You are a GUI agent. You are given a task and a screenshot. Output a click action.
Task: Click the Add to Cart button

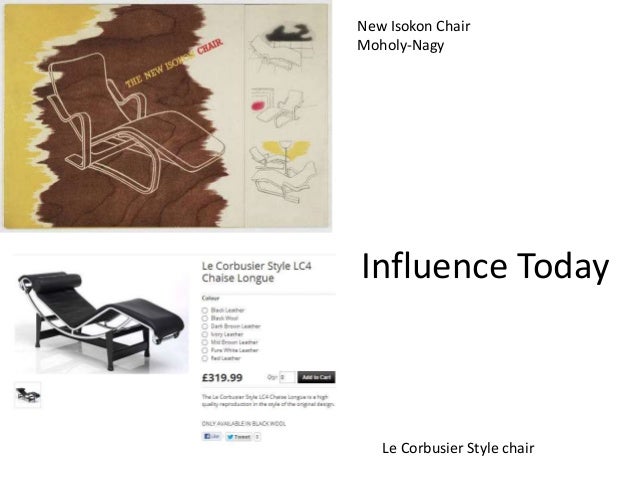[316, 377]
